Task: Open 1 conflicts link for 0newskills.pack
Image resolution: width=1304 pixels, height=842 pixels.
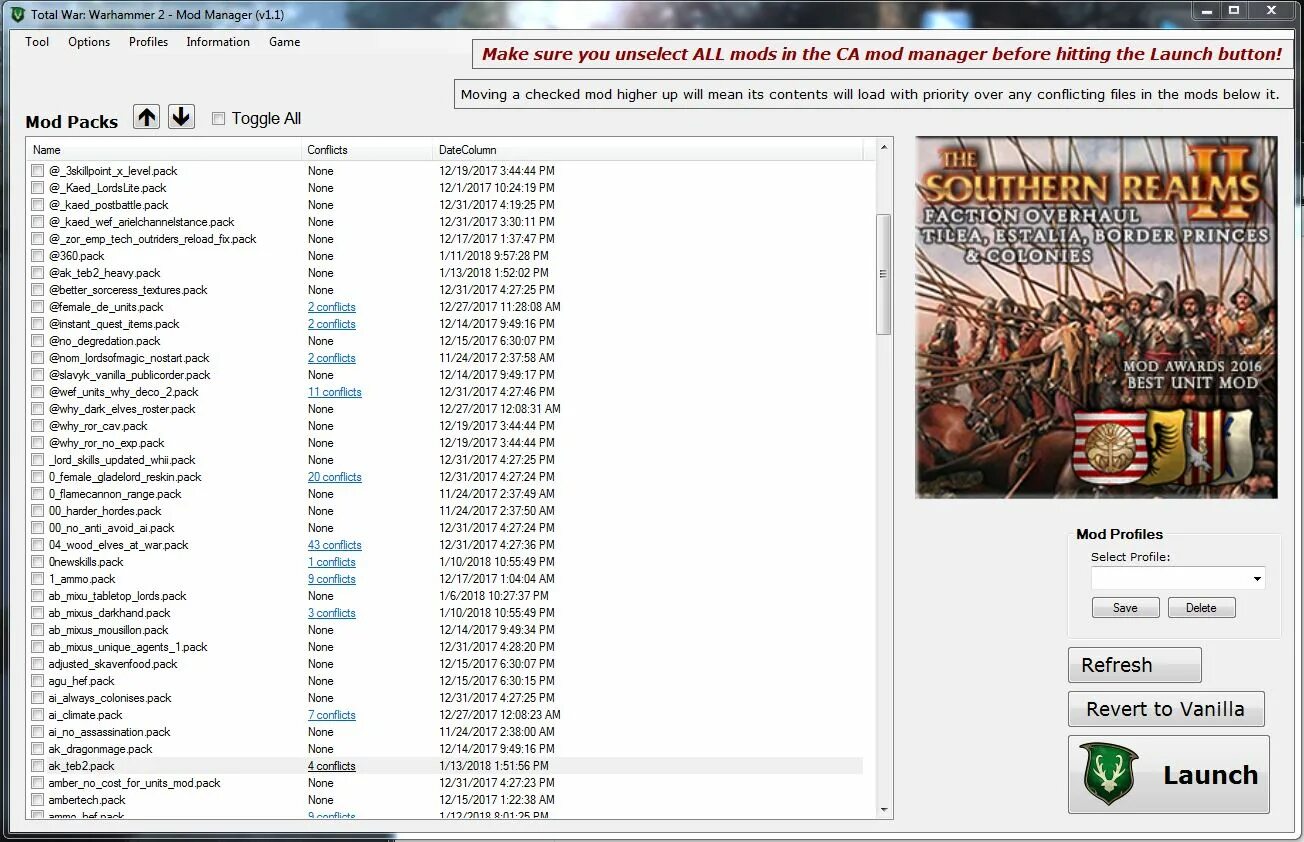Action: (332, 562)
